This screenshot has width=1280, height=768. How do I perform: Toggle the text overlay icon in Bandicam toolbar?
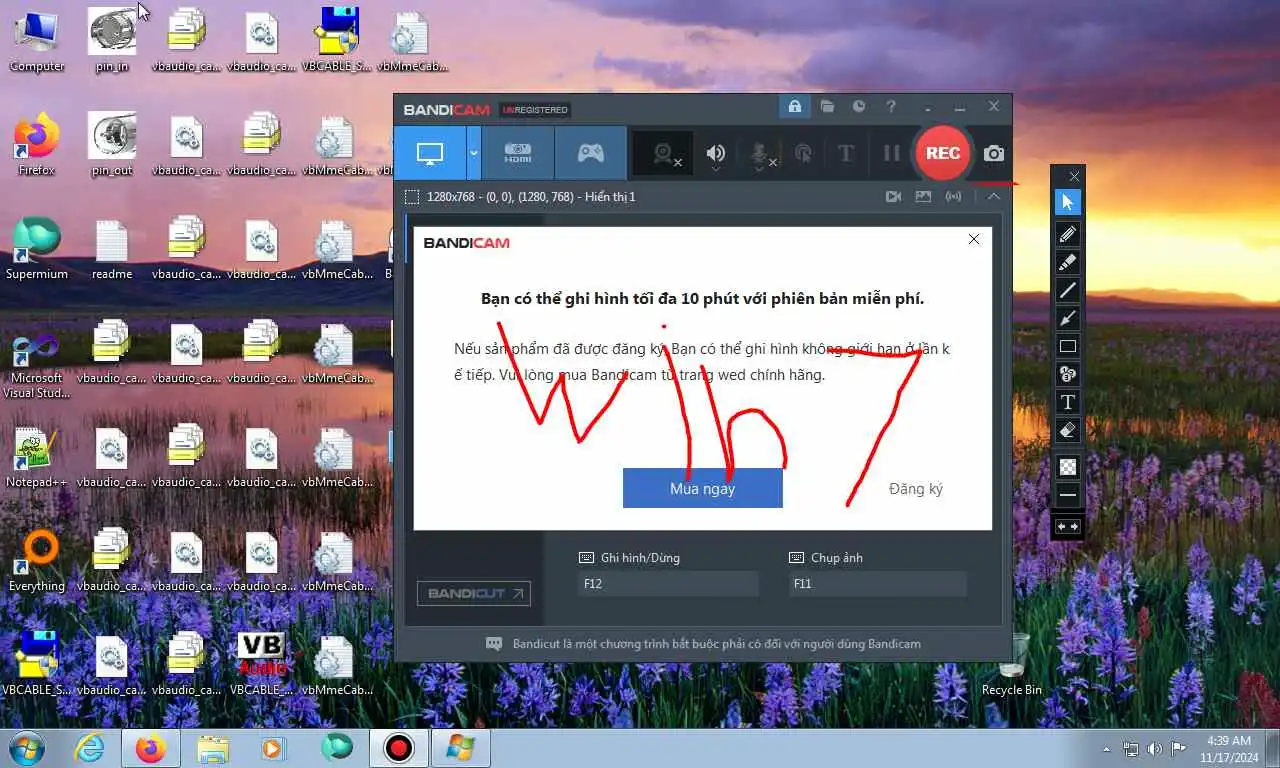click(846, 154)
